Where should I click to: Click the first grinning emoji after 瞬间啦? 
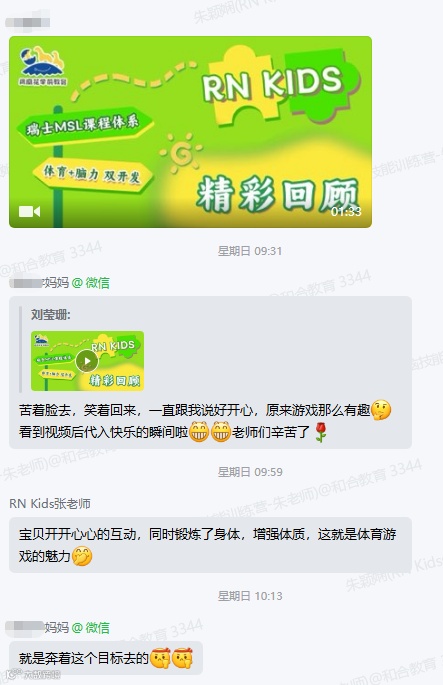click(x=199, y=432)
